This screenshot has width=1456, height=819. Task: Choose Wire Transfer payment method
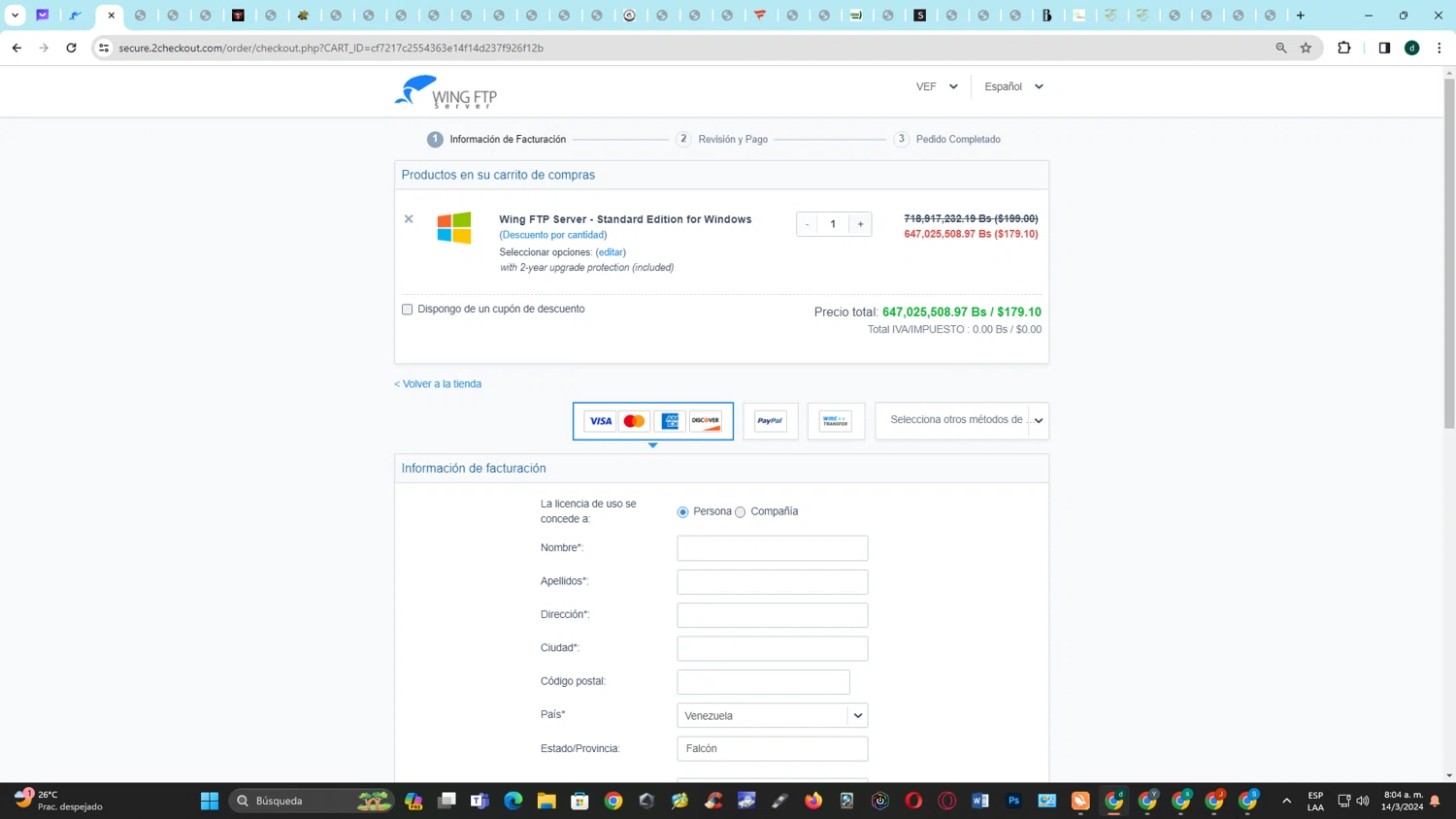(836, 421)
